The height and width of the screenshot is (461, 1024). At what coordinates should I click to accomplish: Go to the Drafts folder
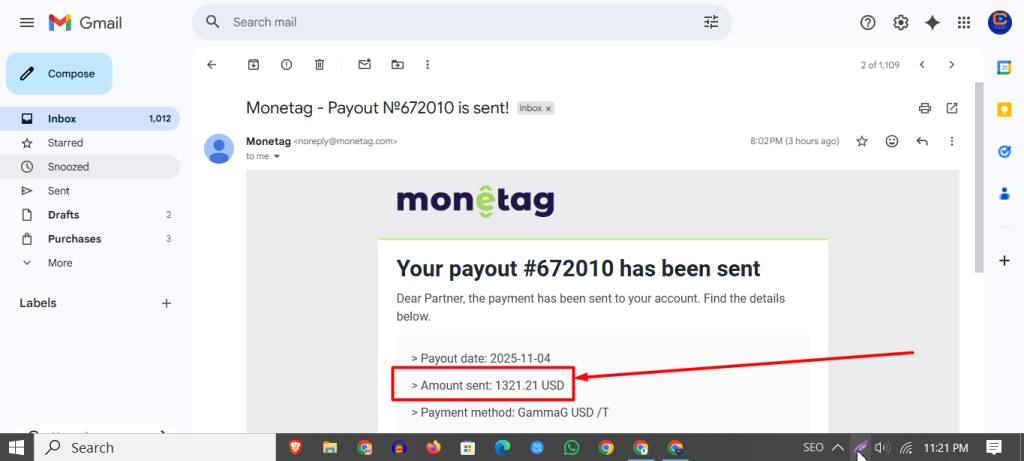tap(90, 215)
